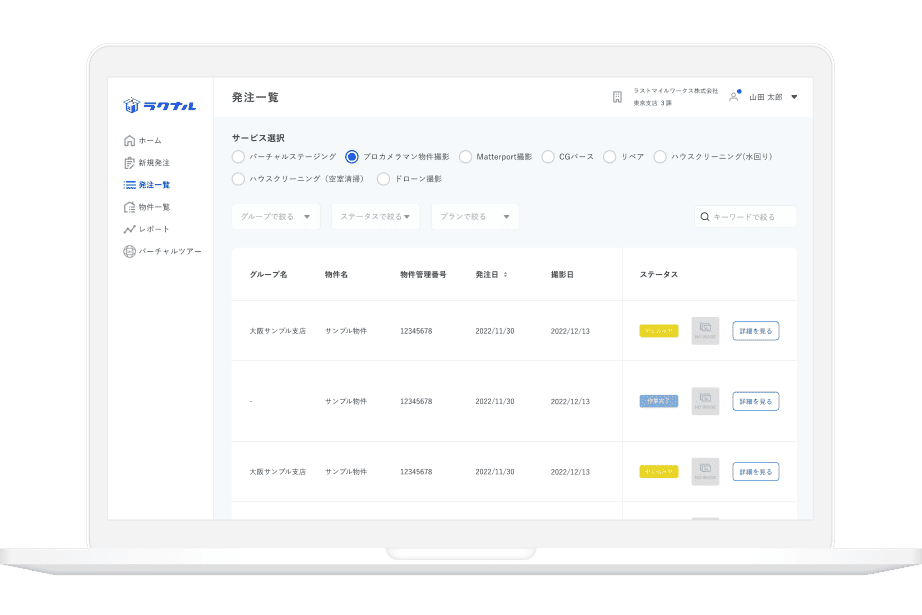This screenshot has width=922, height=615.
Task: Click the ラクナル logo icon
Action: 131,105
